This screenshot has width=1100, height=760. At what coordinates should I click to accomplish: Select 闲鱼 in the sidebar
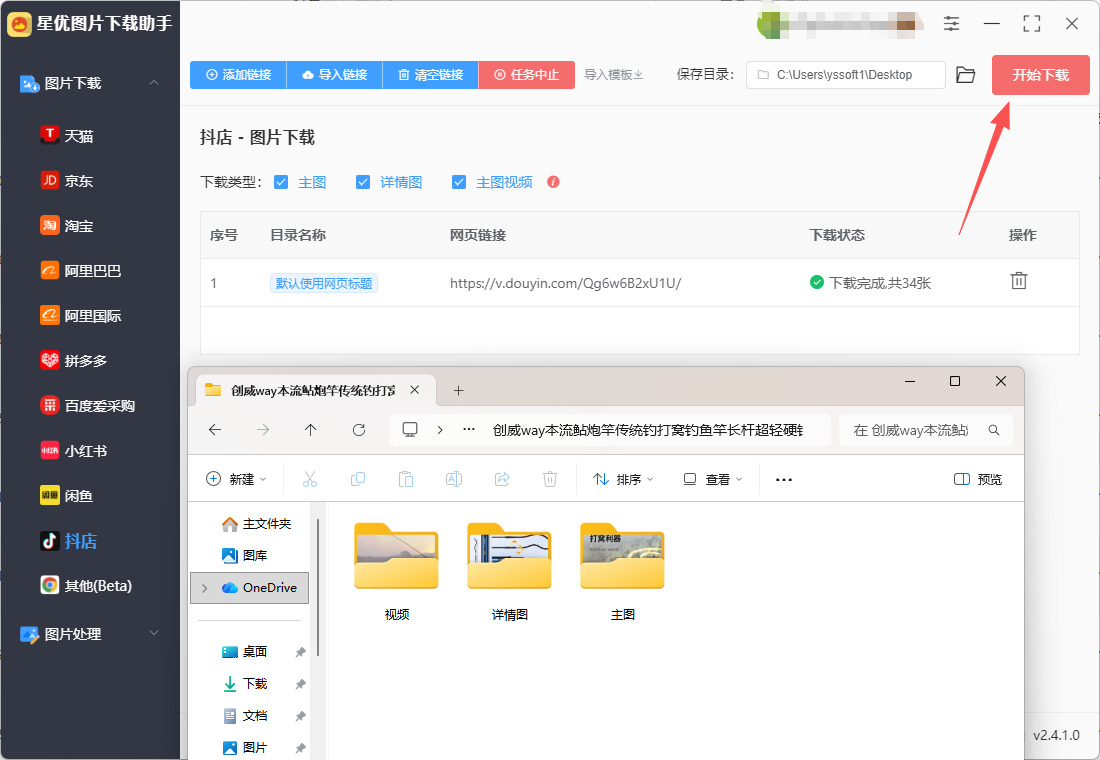tap(67, 495)
